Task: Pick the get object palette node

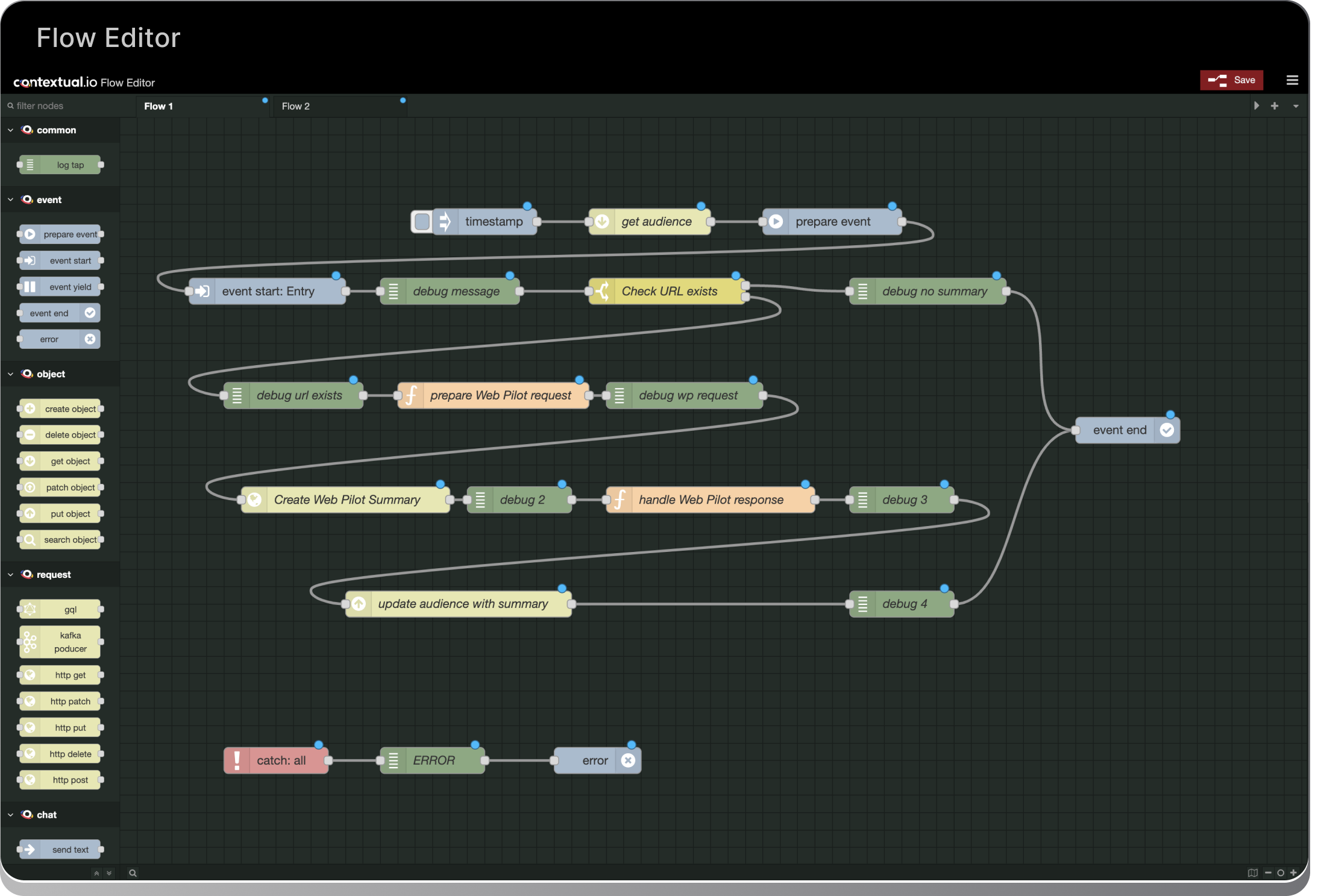Action: [x=60, y=461]
